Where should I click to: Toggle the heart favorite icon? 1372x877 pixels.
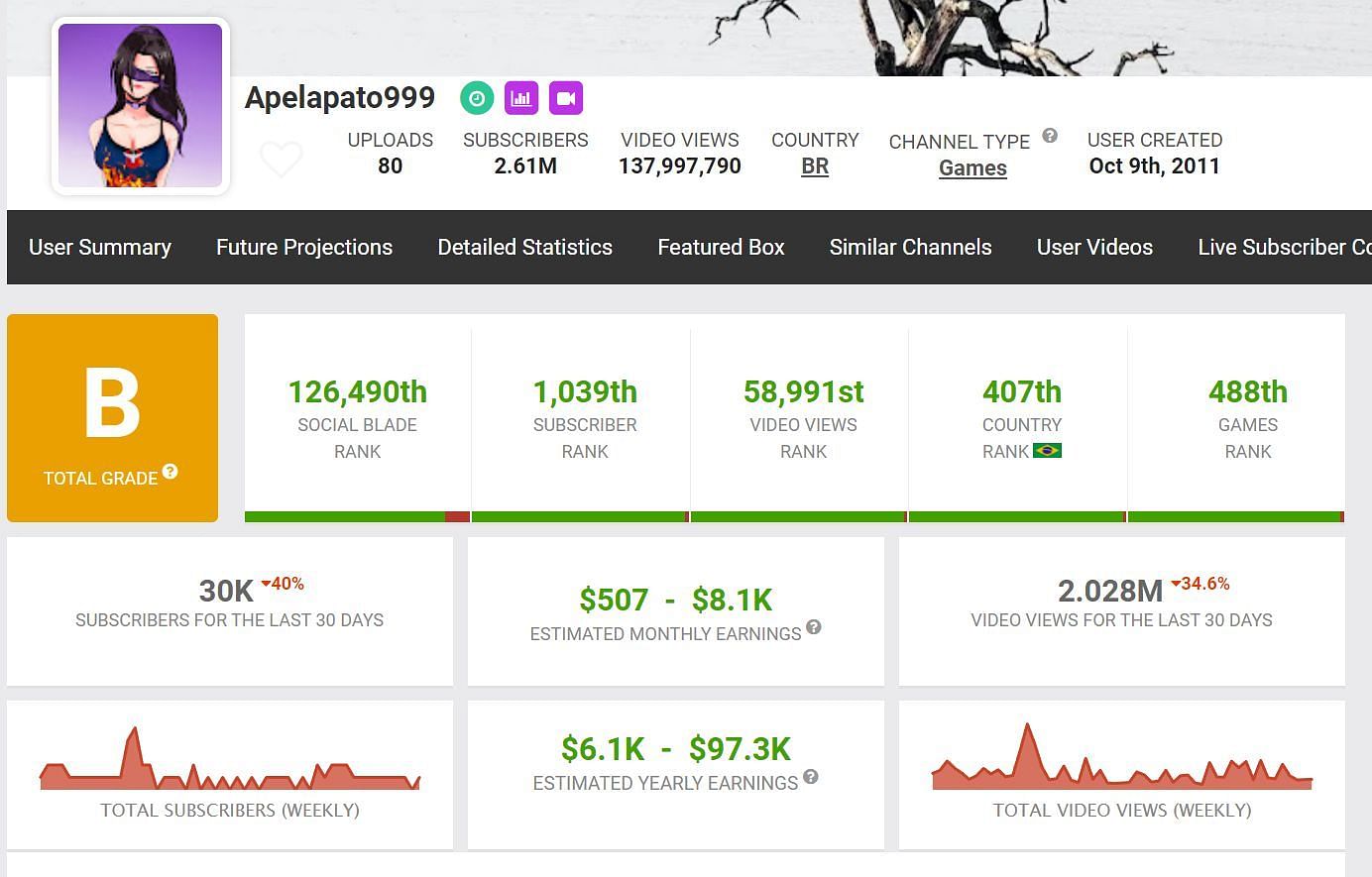pos(281,159)
